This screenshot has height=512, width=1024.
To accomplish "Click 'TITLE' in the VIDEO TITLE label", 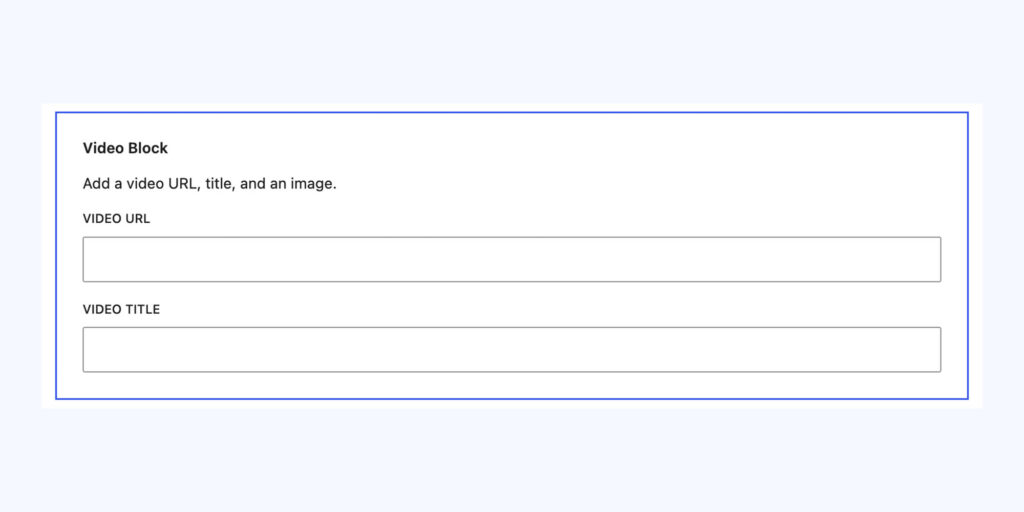I will tap(143, 310).
